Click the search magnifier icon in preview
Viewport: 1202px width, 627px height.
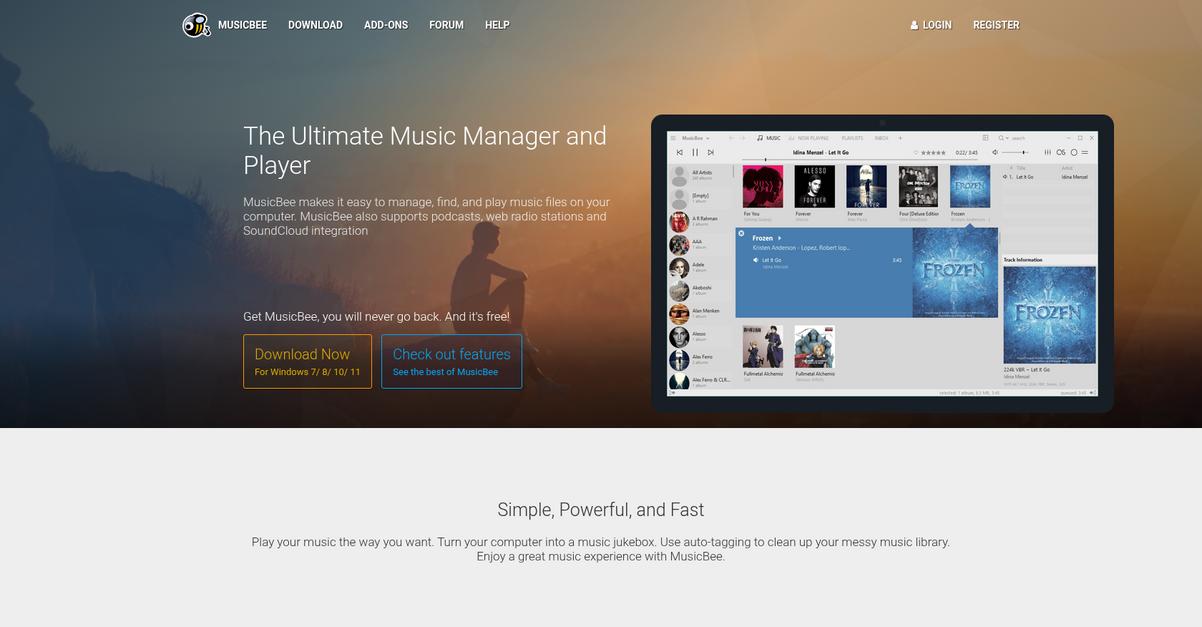[x=1001, y=138]
